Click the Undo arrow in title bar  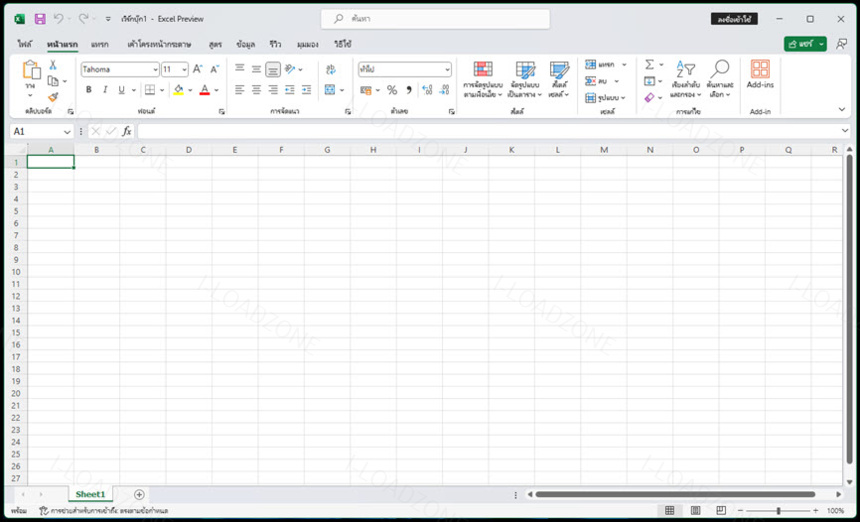tap(58, 19)
